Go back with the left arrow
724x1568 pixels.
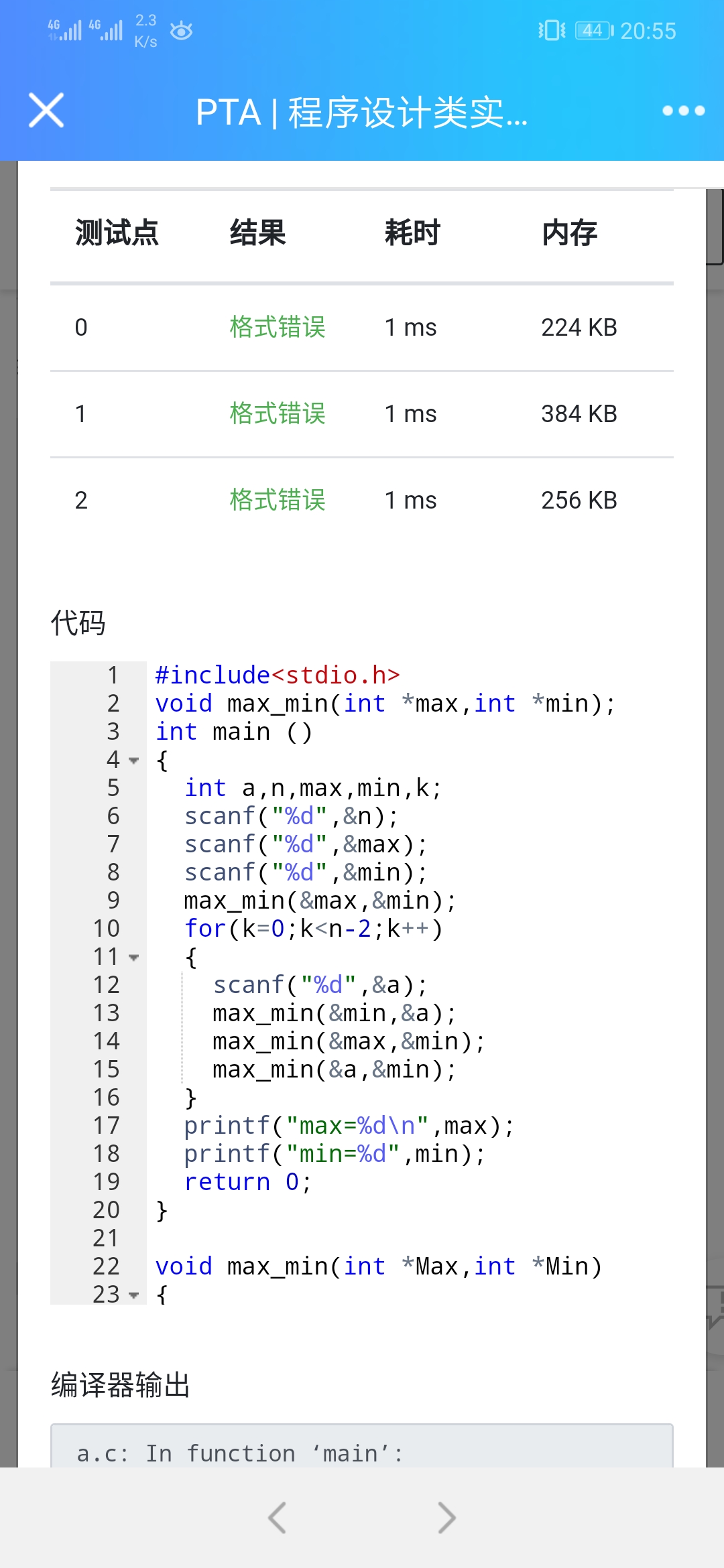pos(277,1517)
